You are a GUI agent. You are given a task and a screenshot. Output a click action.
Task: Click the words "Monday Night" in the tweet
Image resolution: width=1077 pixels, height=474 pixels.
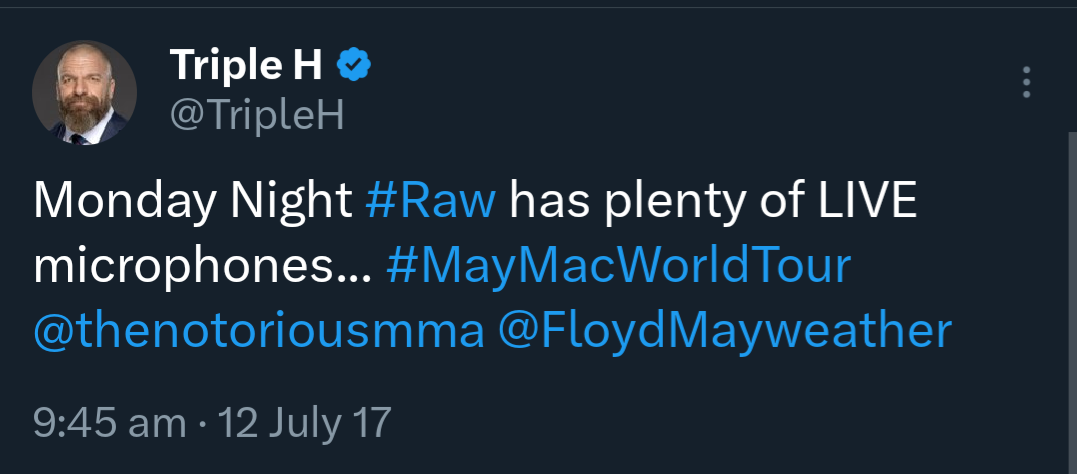point(194,203)
